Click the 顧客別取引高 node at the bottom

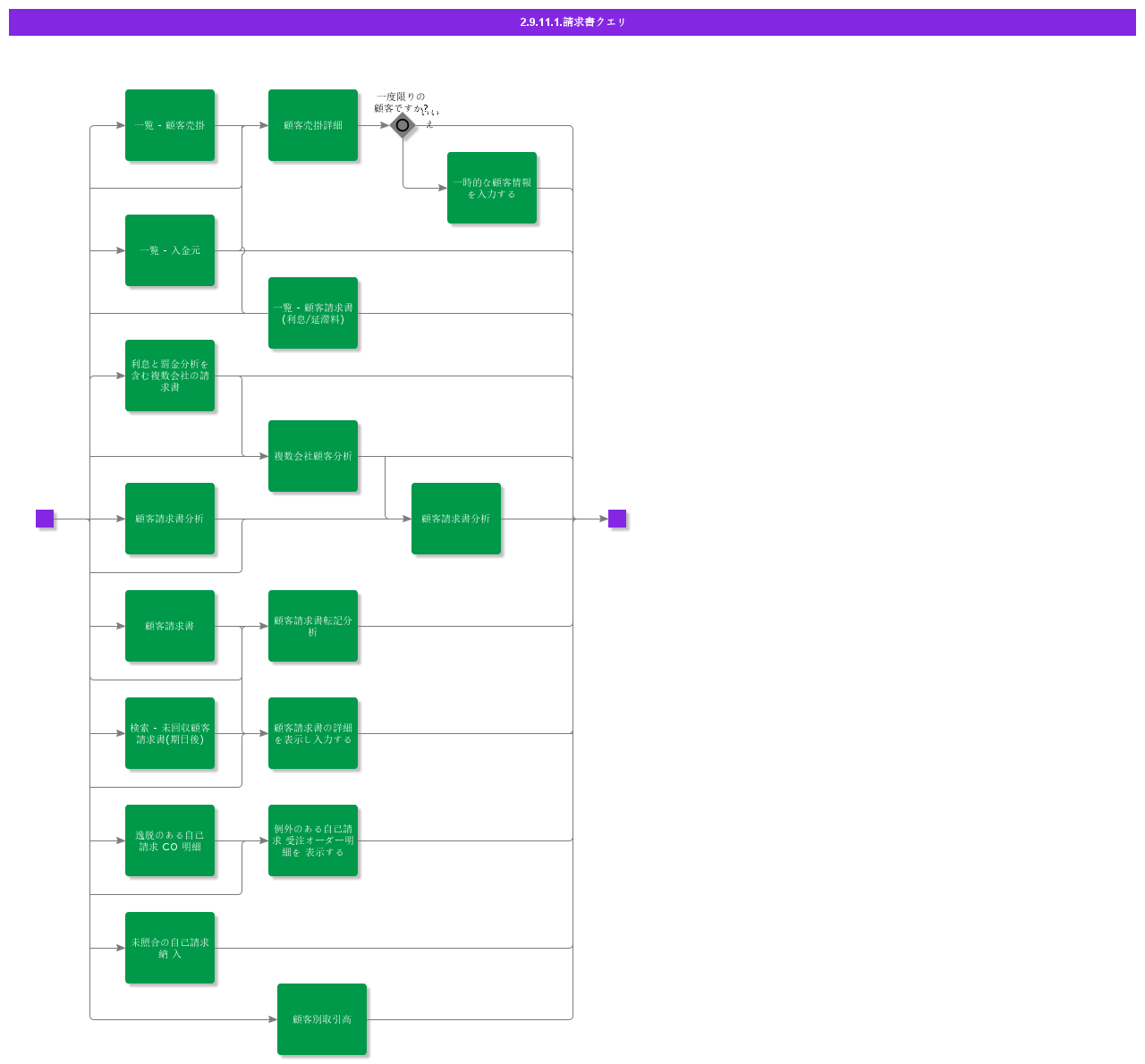tap(322, 1018)
